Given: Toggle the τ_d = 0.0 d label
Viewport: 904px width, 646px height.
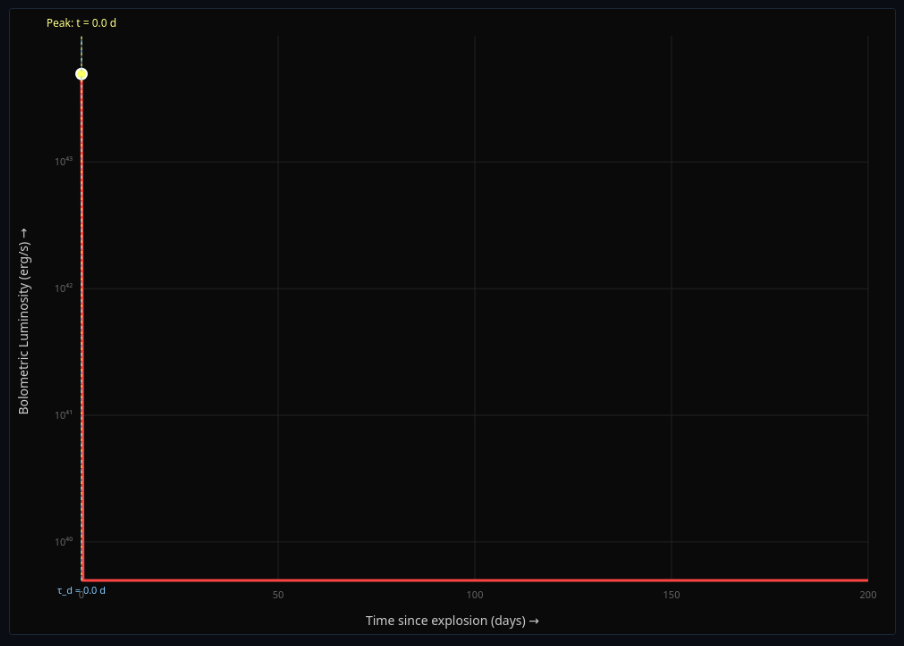Looking at the screenshot, I should tap(80, 590).
